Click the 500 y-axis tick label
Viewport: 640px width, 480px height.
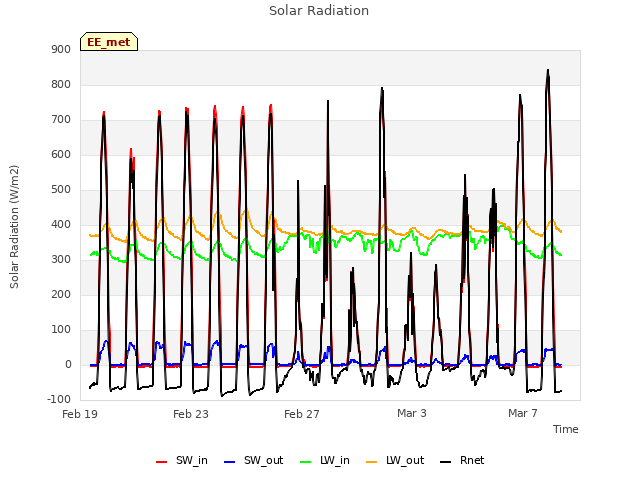click(x=61, y=190)
